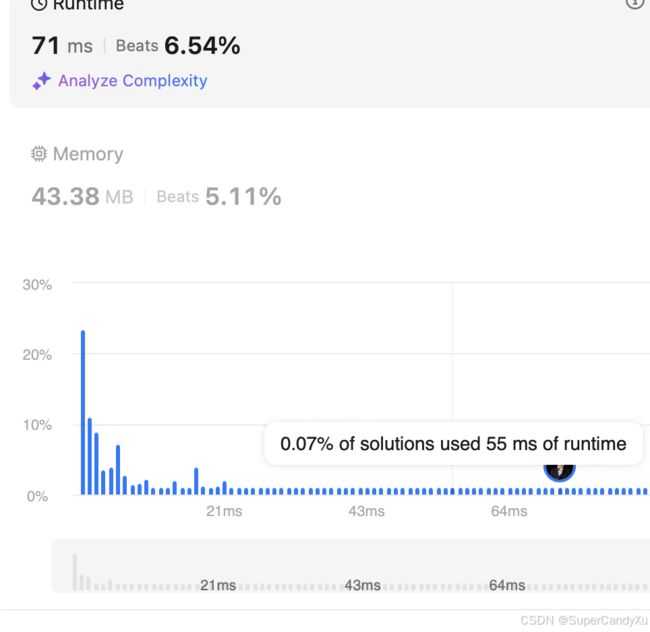
Task: Click the user avatar marker on chart
Action: click(559, 472)
